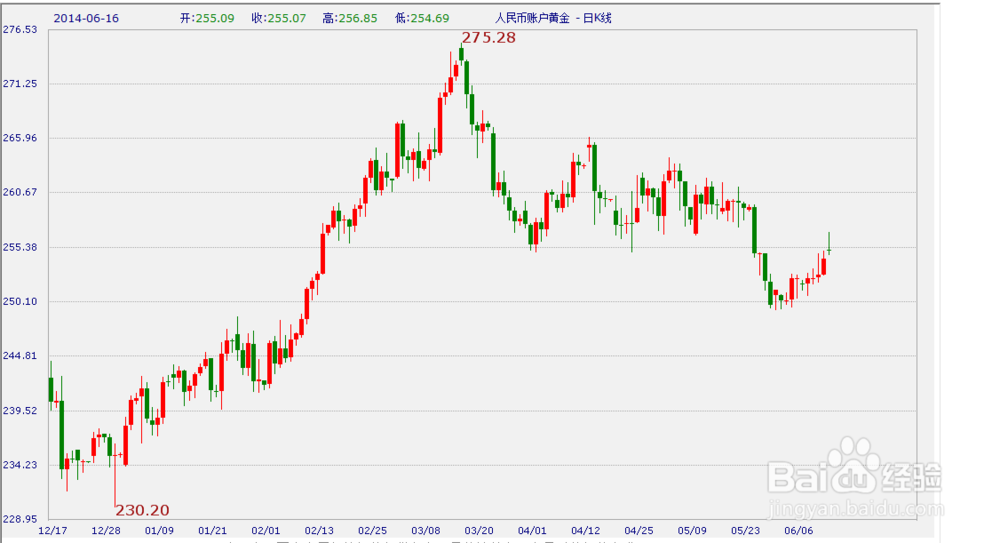Click the x-axis date 12/28
This screenshot has width=1000, height=543.
106,531
